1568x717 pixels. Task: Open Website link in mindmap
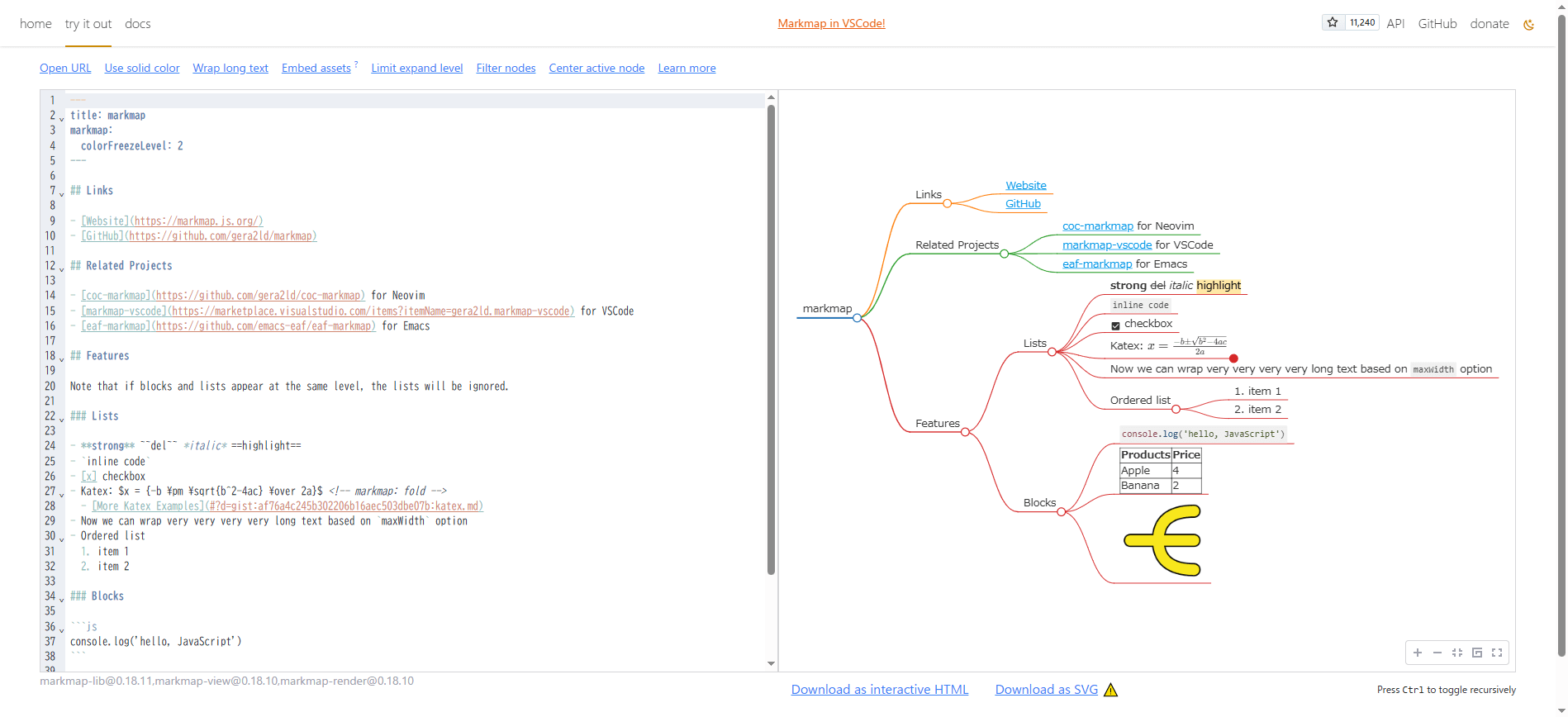click(1026, 186)
